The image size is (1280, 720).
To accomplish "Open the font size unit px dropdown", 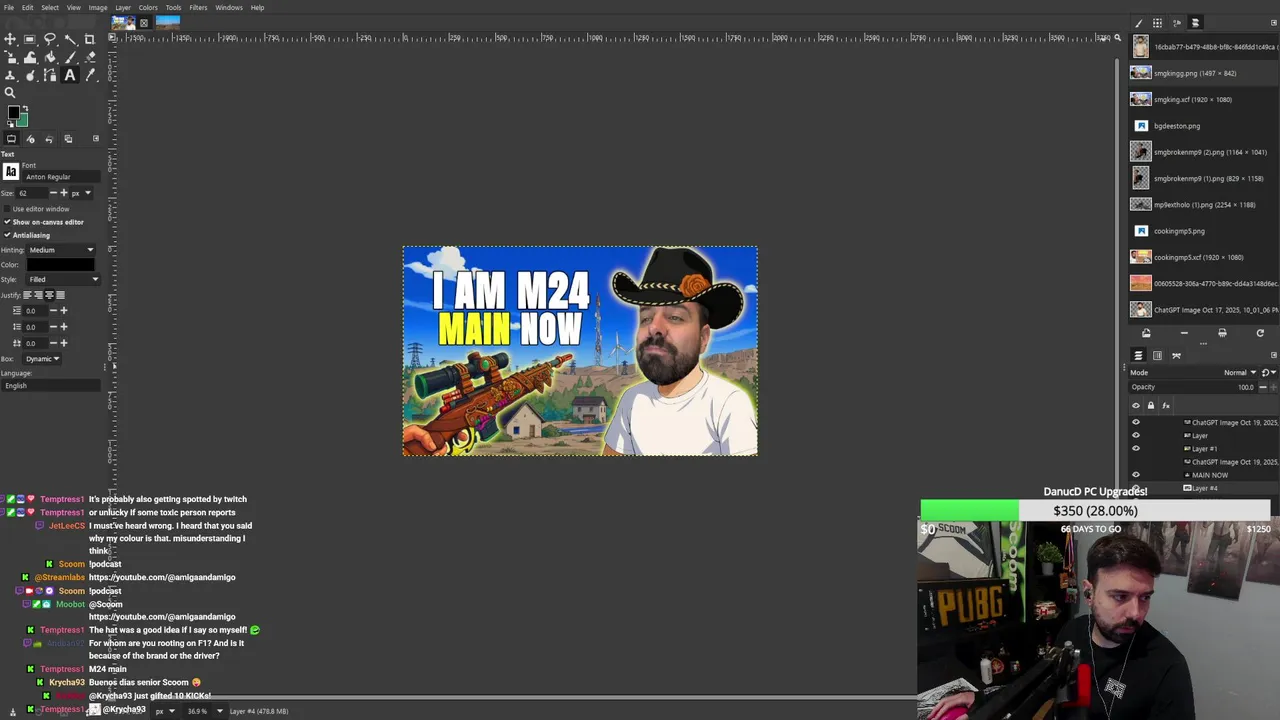I will point(81,193).
